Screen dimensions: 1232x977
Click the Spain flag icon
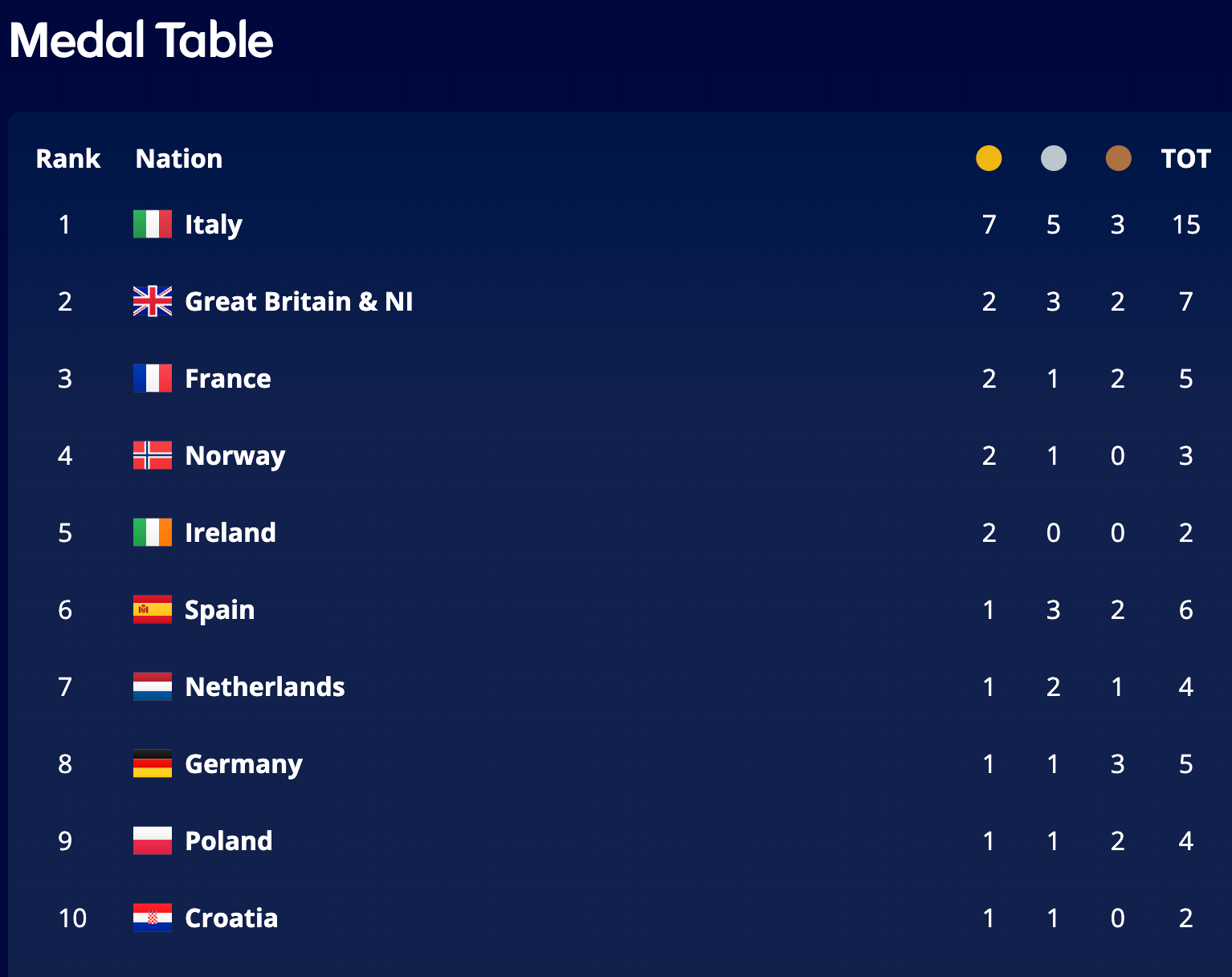153,609
